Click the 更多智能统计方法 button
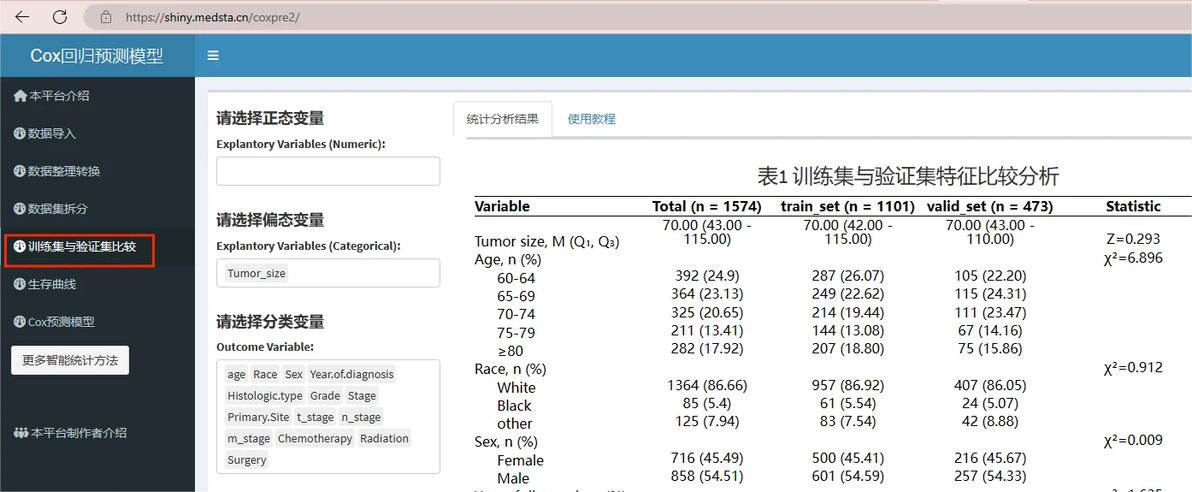Viewport: 1192px width, 492px height. tap(70, 360)
